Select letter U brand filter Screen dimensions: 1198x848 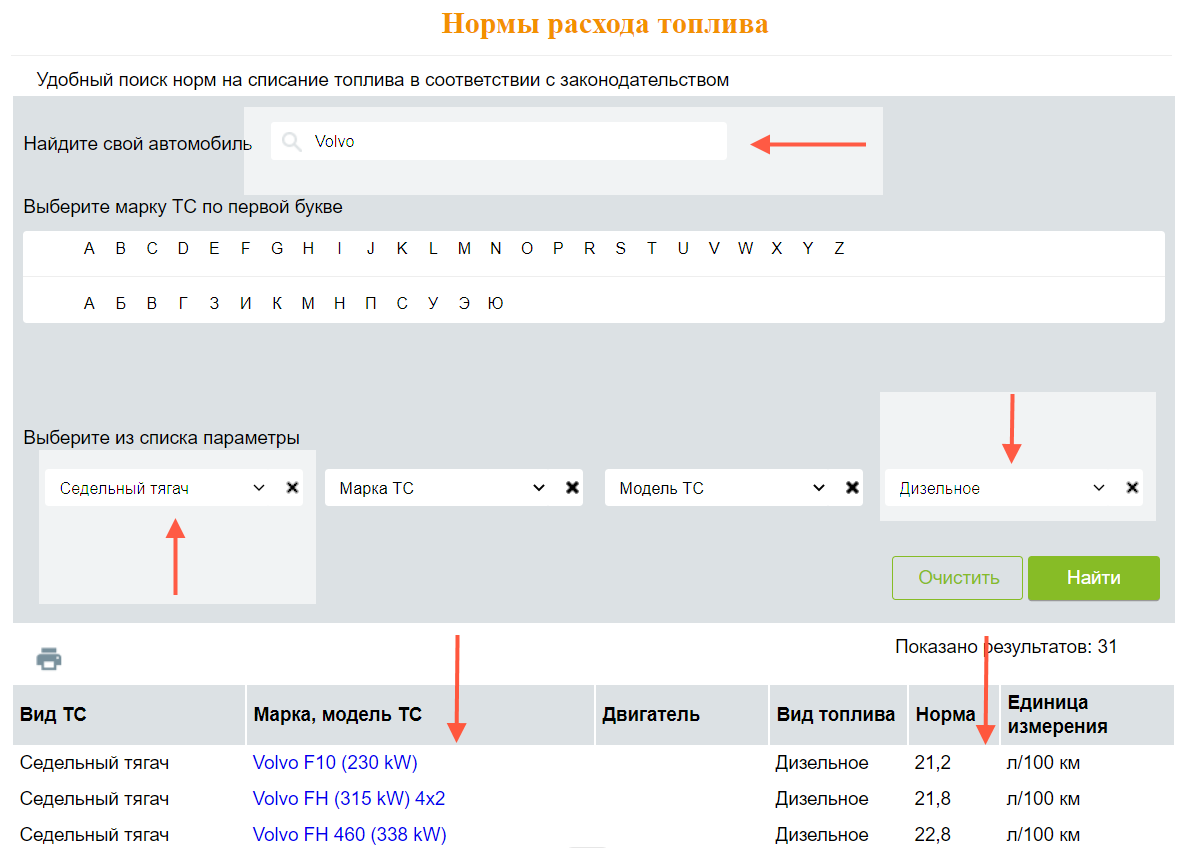click(683, 248)
